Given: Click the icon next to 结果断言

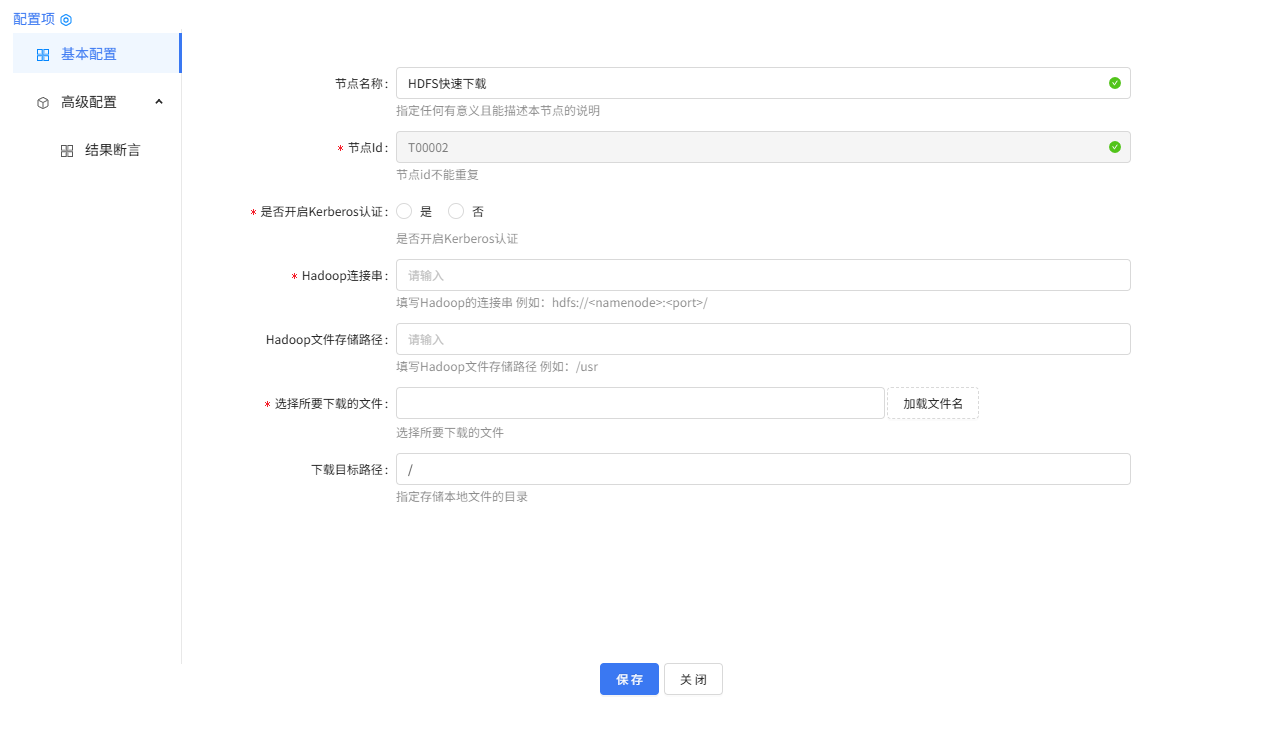Looking at the screenshot, I should 66,149.
